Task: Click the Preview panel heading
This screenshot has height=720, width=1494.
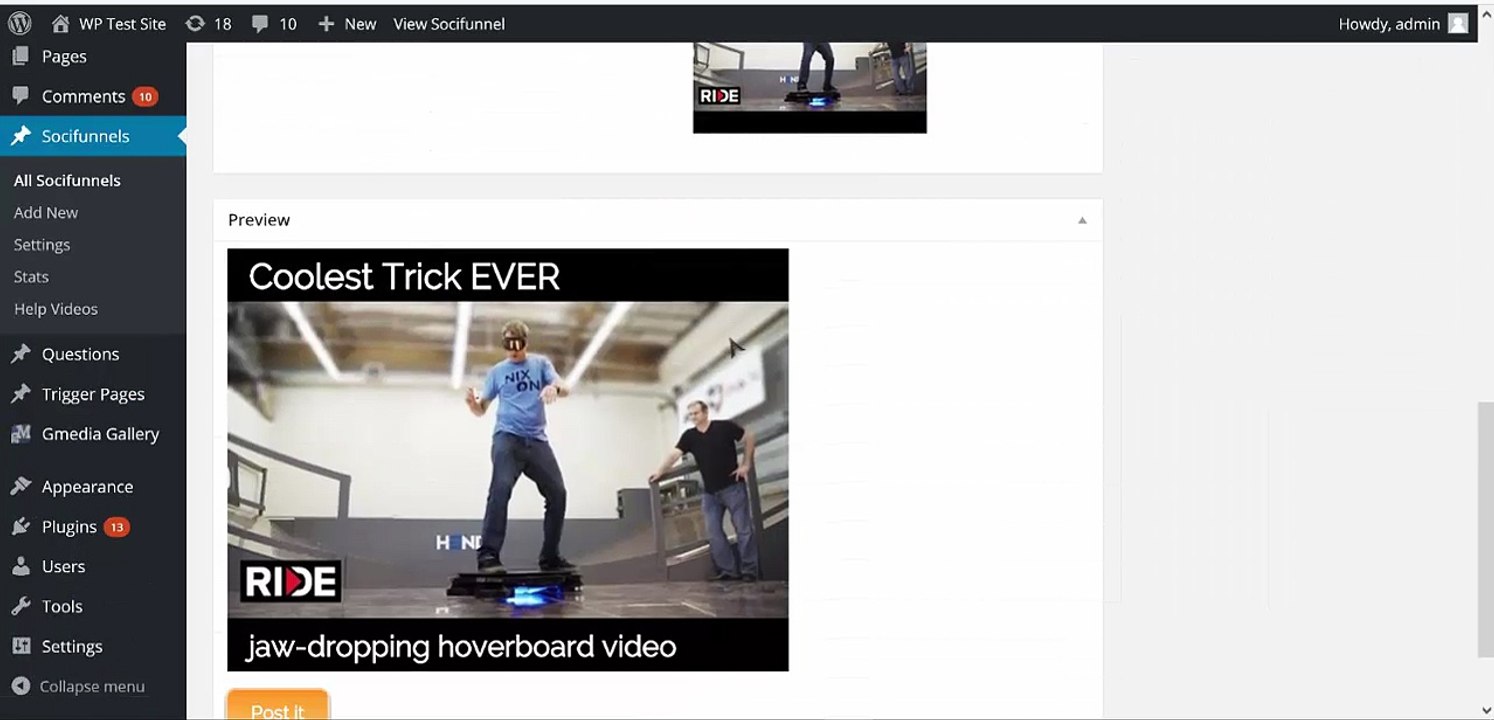Action: coord(259,220)
